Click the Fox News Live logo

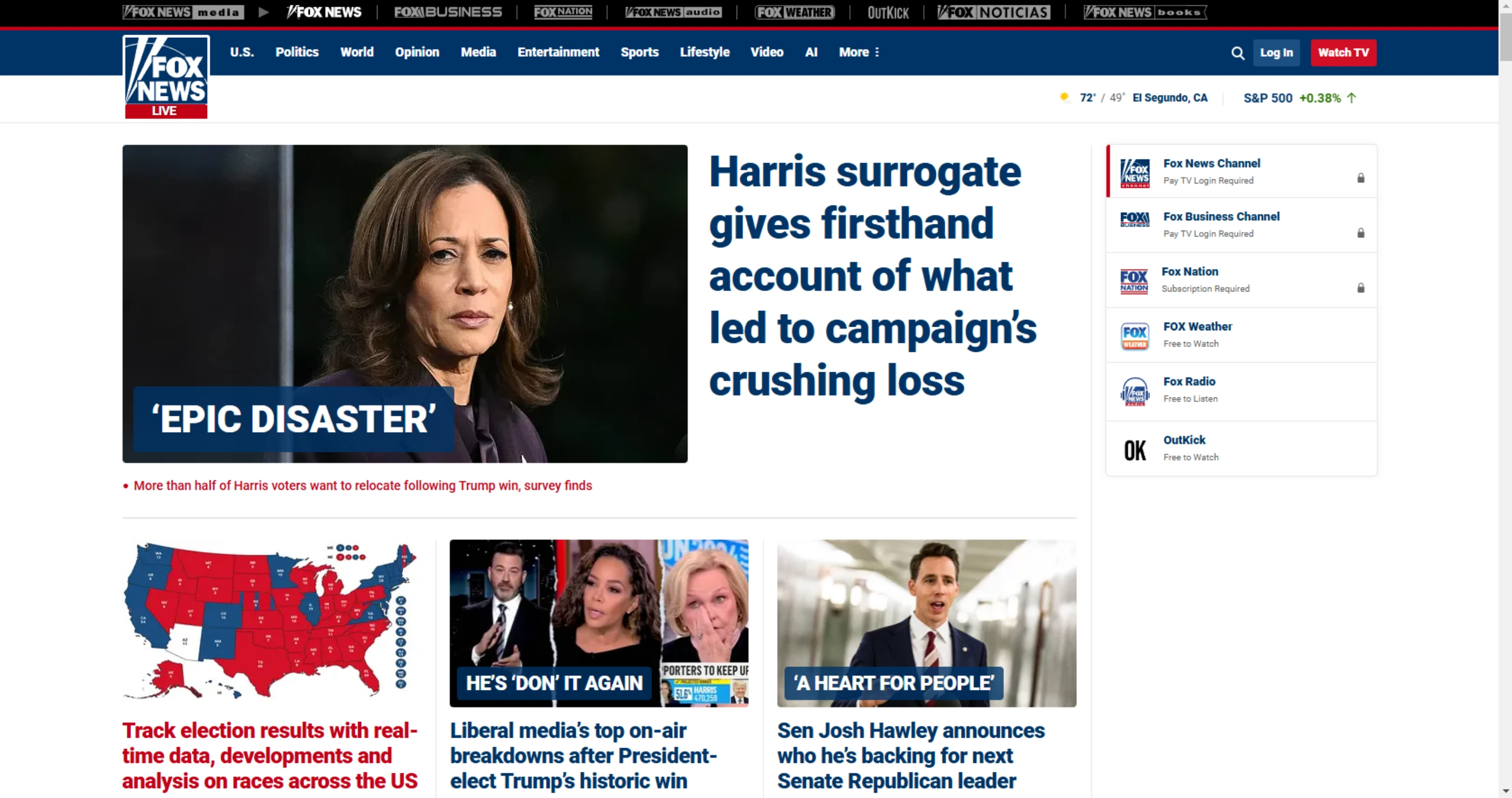[166, 77]
